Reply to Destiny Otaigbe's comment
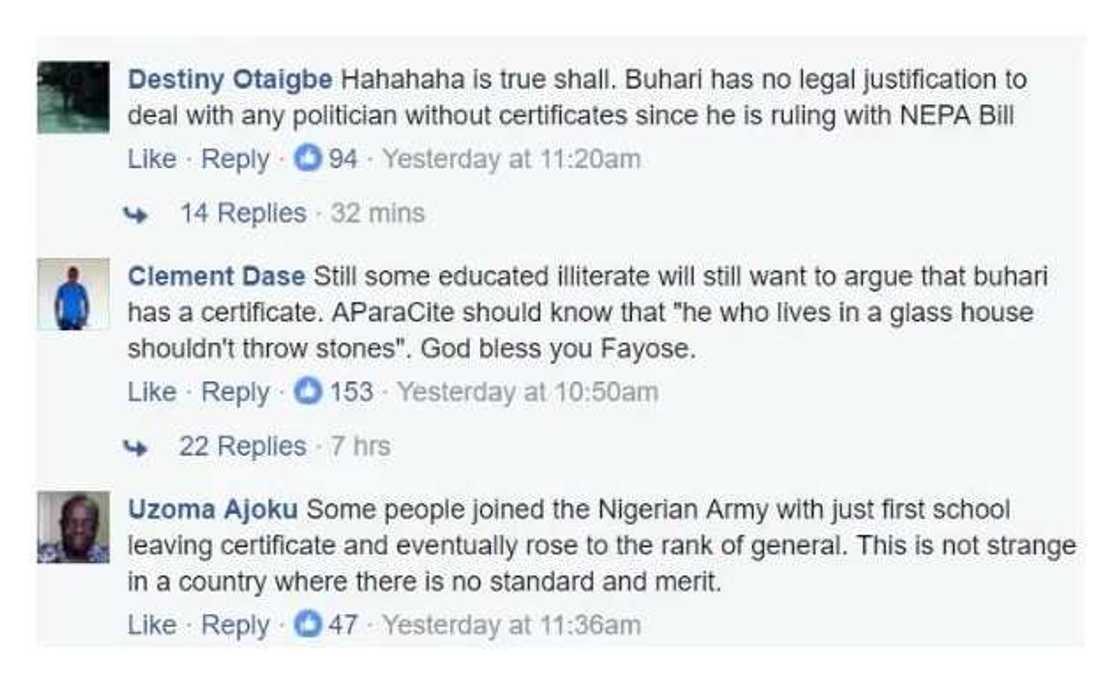Image resolution: width=1120 pixels, height=683 pixels. pos(235,159)
